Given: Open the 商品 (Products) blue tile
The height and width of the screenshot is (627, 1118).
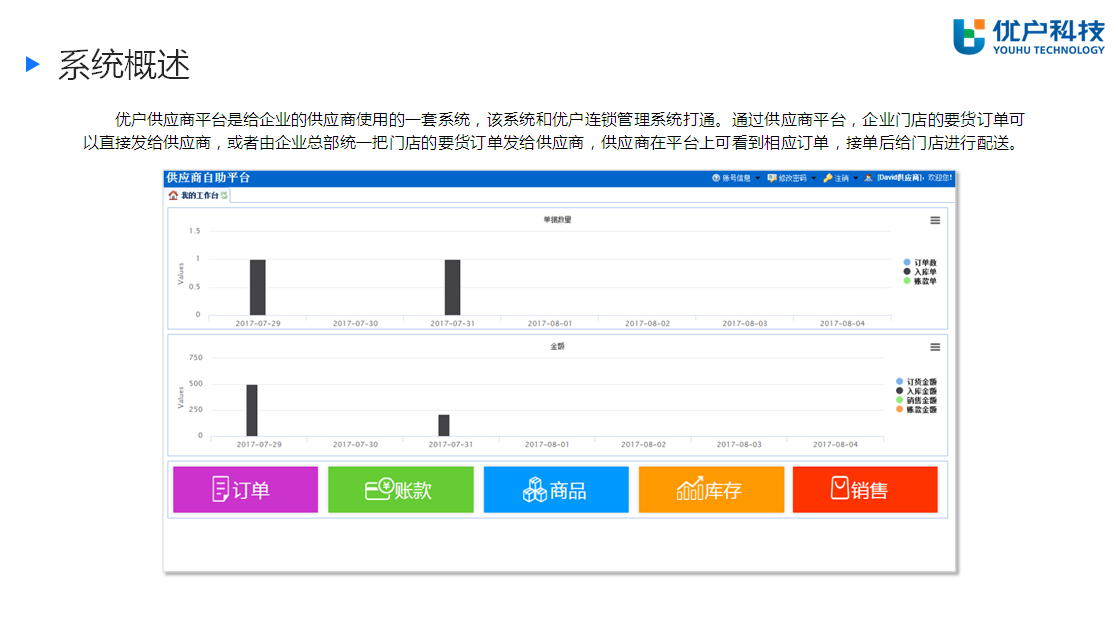Looking at the screenshot, I should [x=556, y=490].
